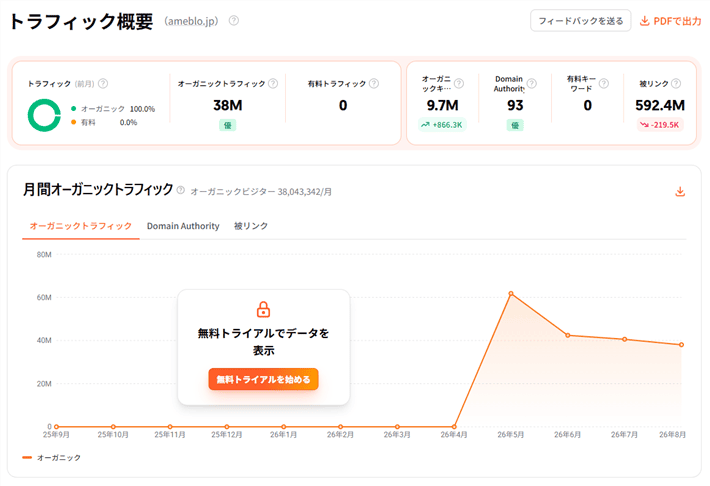Click the 25年9月 data point

56,427
